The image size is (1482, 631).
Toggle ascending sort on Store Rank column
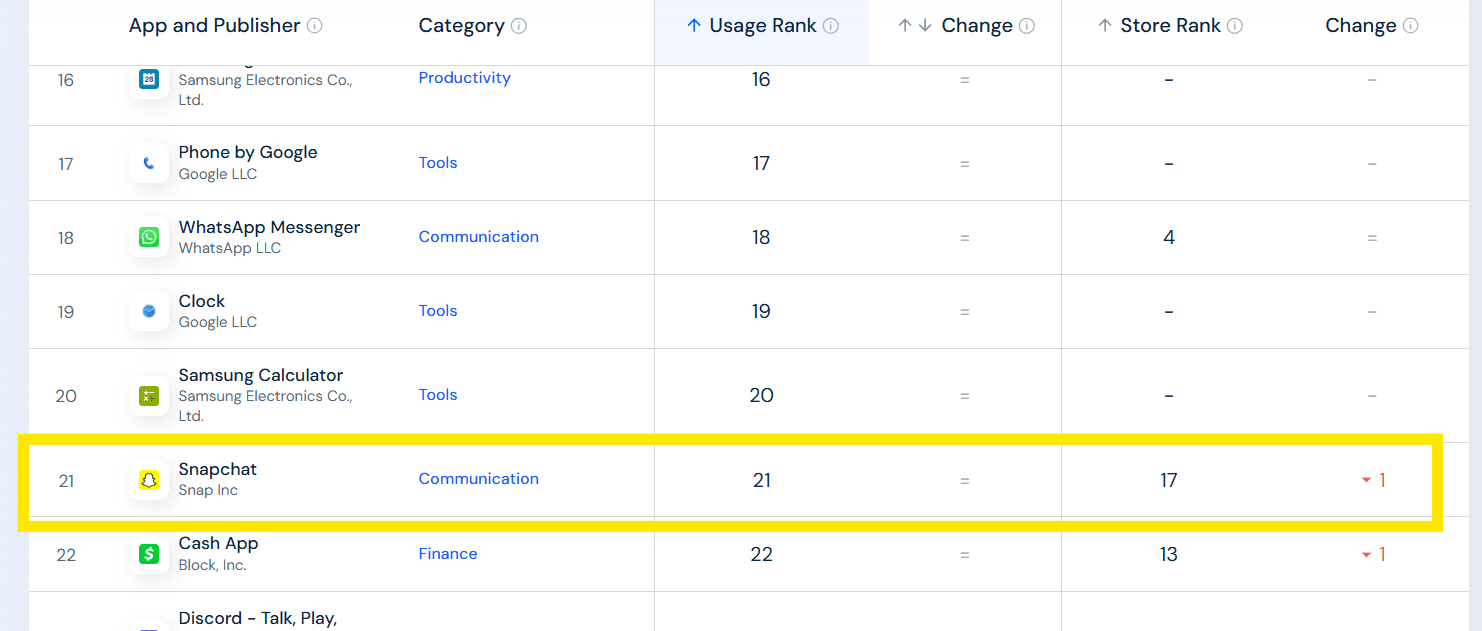(1105, 25)
